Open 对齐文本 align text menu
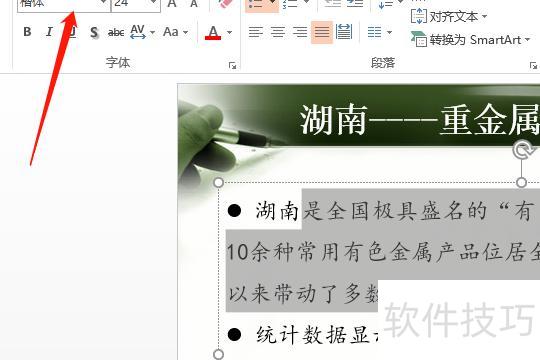 pyautogui.click(x=449, y=16)
